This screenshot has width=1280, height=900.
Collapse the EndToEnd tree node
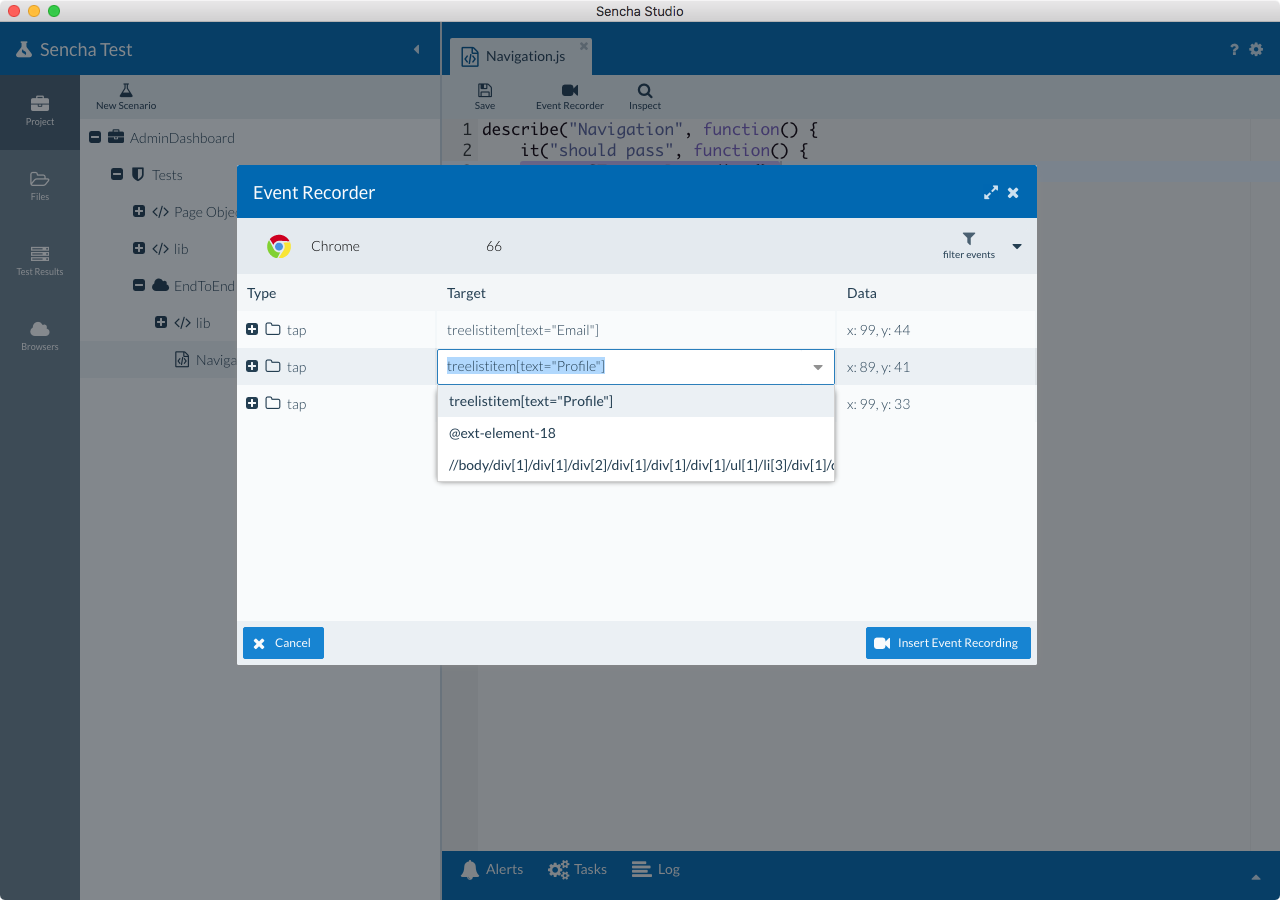point(139,285)
